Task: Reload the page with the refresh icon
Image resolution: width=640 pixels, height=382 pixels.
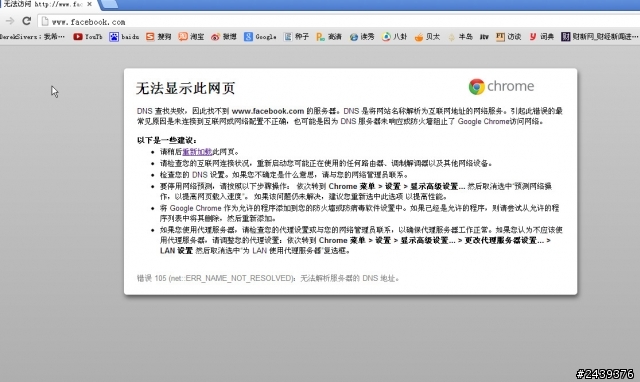Action: click(x=27, y=21)
